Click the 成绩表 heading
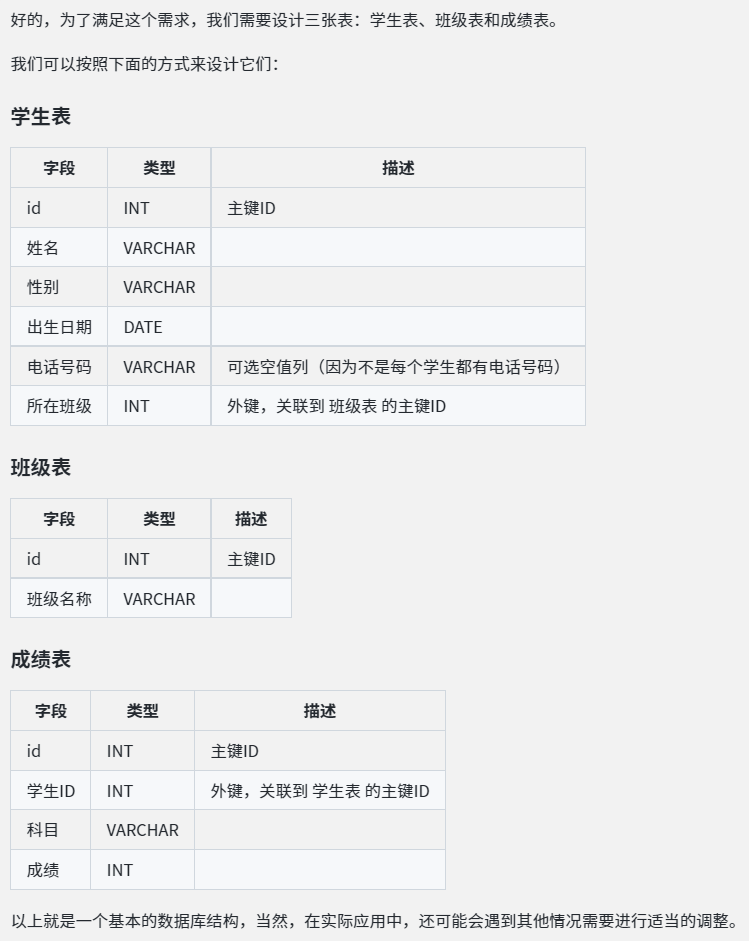 [41, 659]
